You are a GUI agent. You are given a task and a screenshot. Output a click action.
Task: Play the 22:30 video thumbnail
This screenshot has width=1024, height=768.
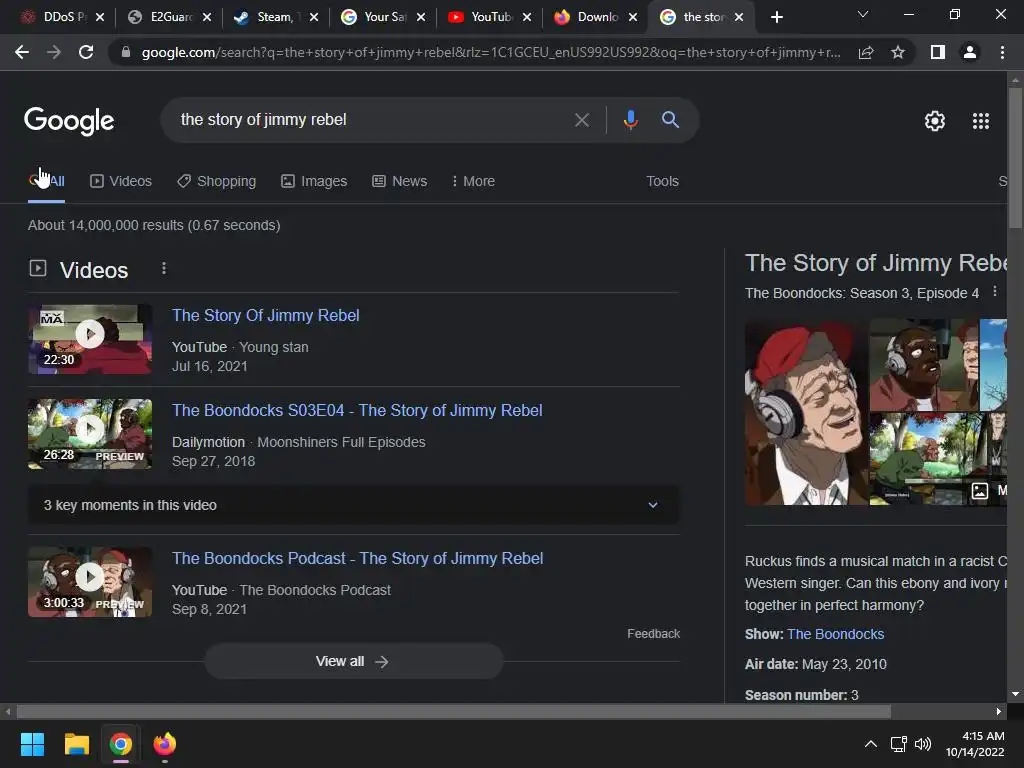90,339
